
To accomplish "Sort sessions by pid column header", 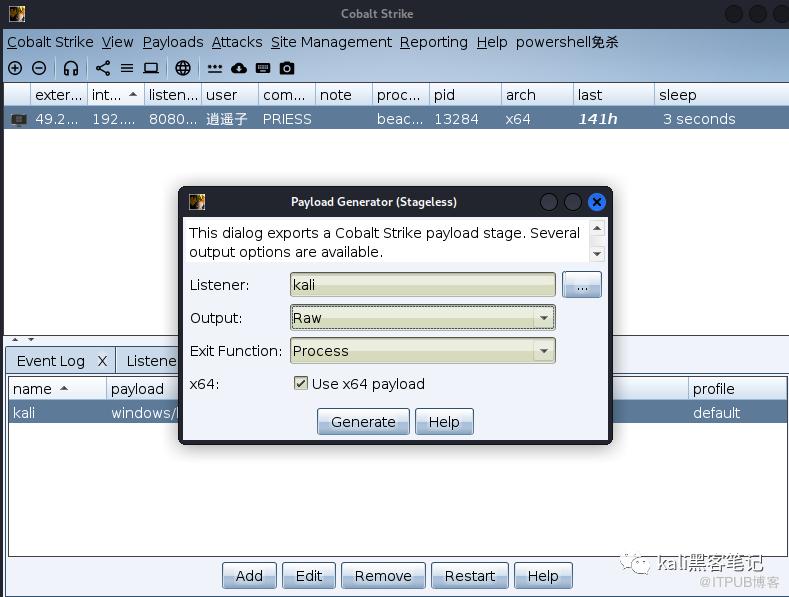I will 465,95.
